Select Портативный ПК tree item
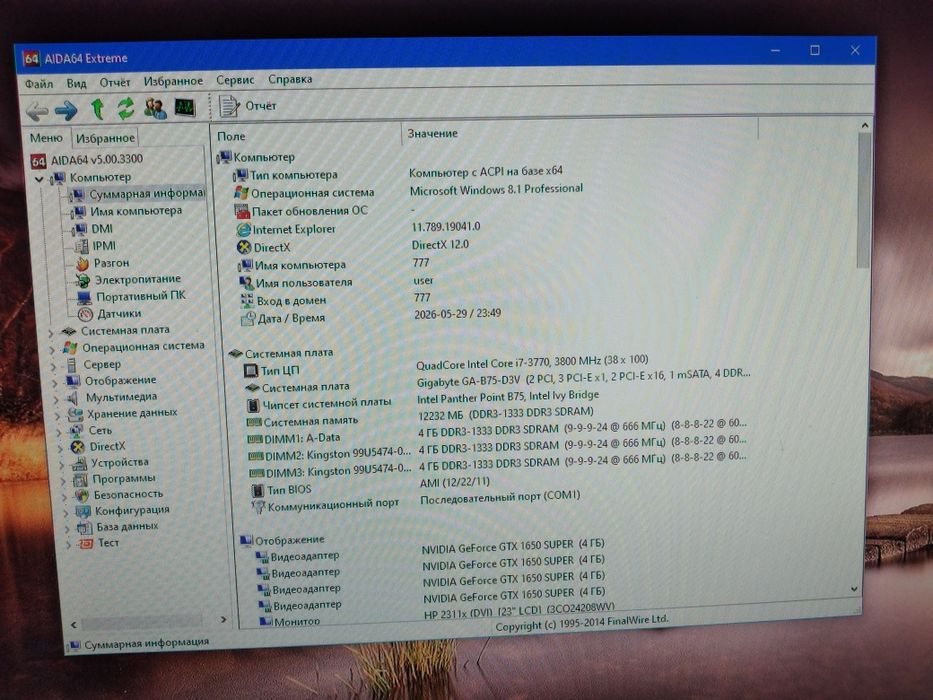Screen dimensions: 933x700 point(132,296)
